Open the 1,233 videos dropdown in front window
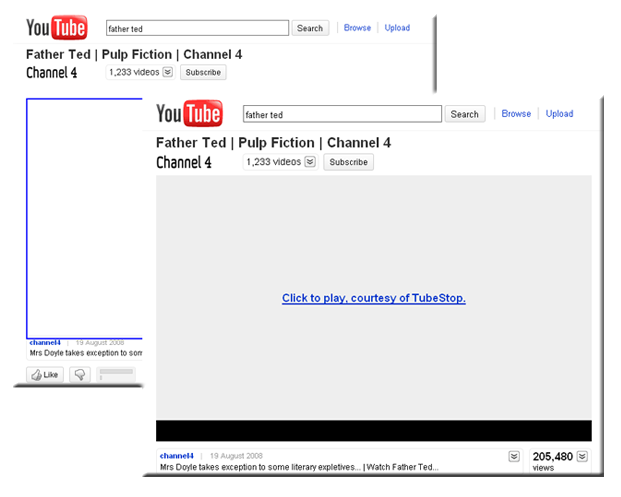Screen dimensions: 621x497 click(x=310, y=162)
